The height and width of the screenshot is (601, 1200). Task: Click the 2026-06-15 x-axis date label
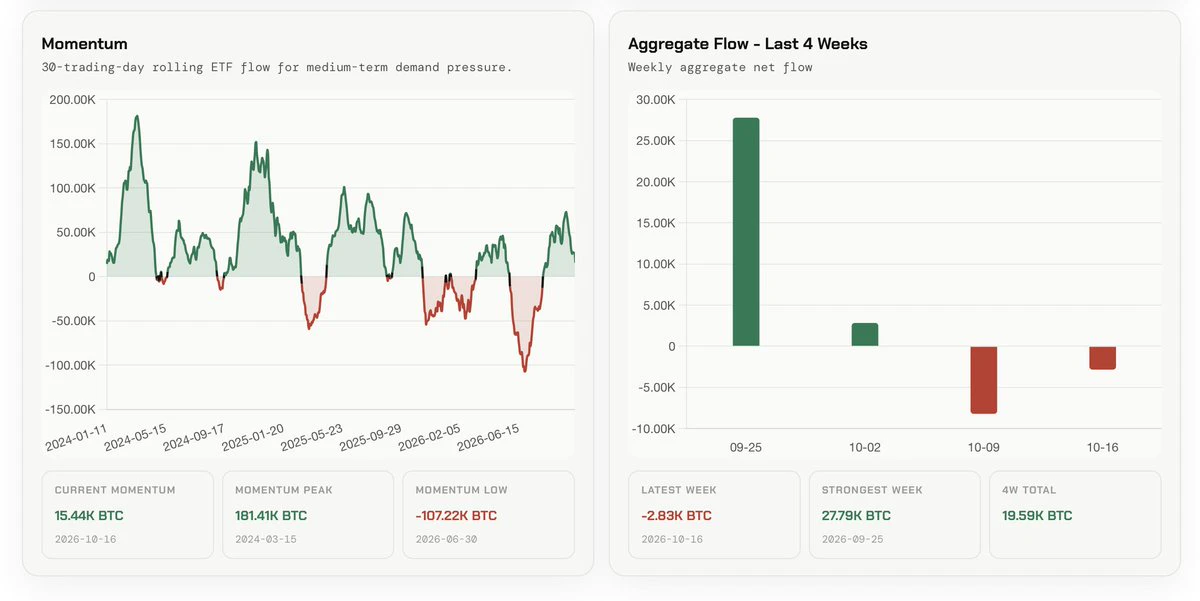(x=488, y=437)
